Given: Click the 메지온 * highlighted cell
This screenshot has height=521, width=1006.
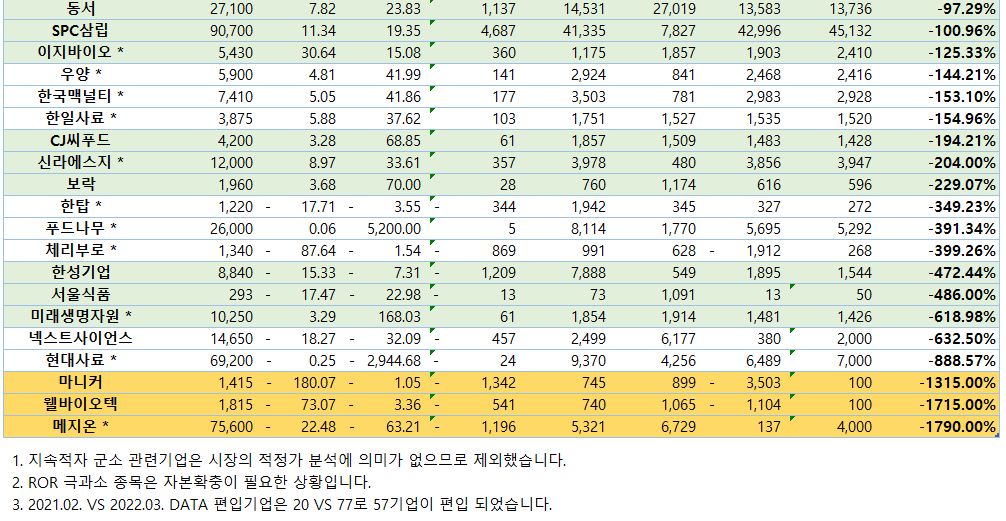Looking at the screenshot, I should (x=81, y=425).
